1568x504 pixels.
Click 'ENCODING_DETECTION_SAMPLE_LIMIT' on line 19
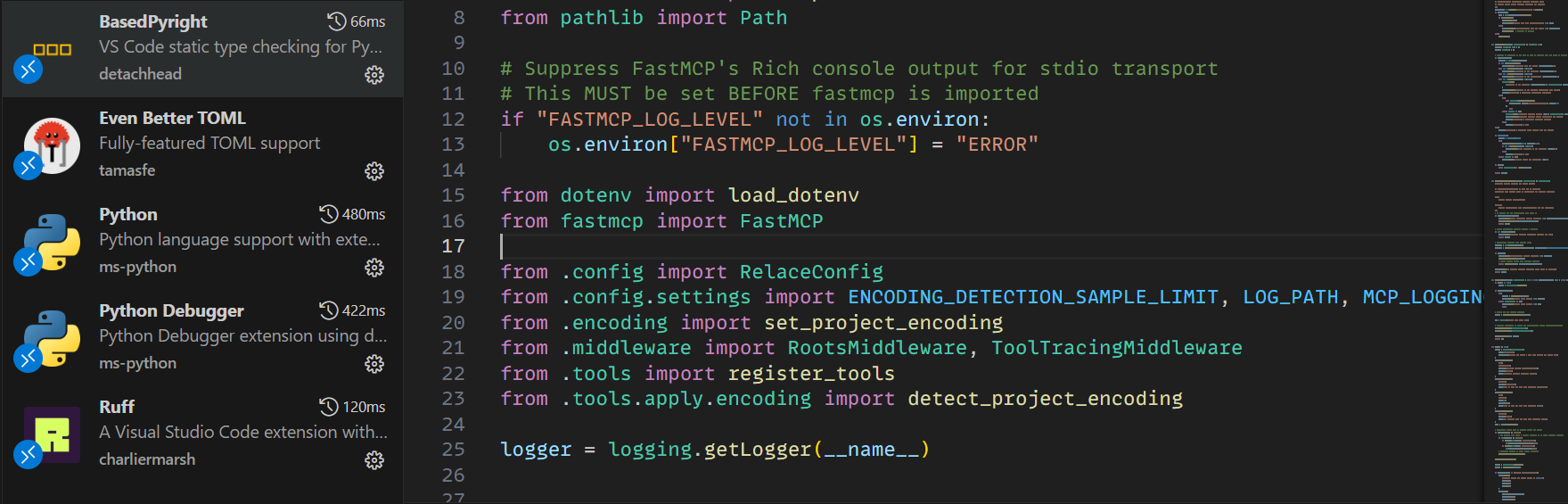point(1033,297)
